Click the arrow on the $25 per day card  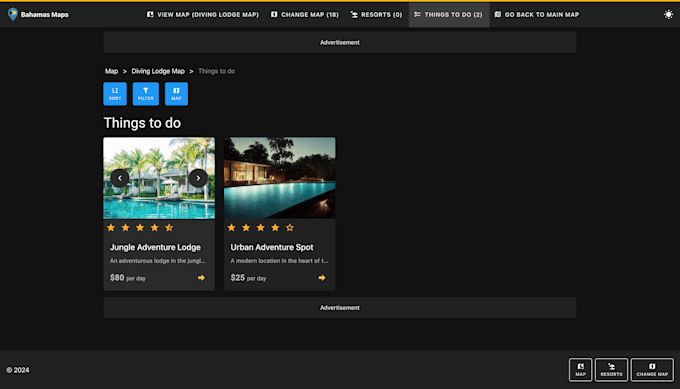tap(322, 278)
